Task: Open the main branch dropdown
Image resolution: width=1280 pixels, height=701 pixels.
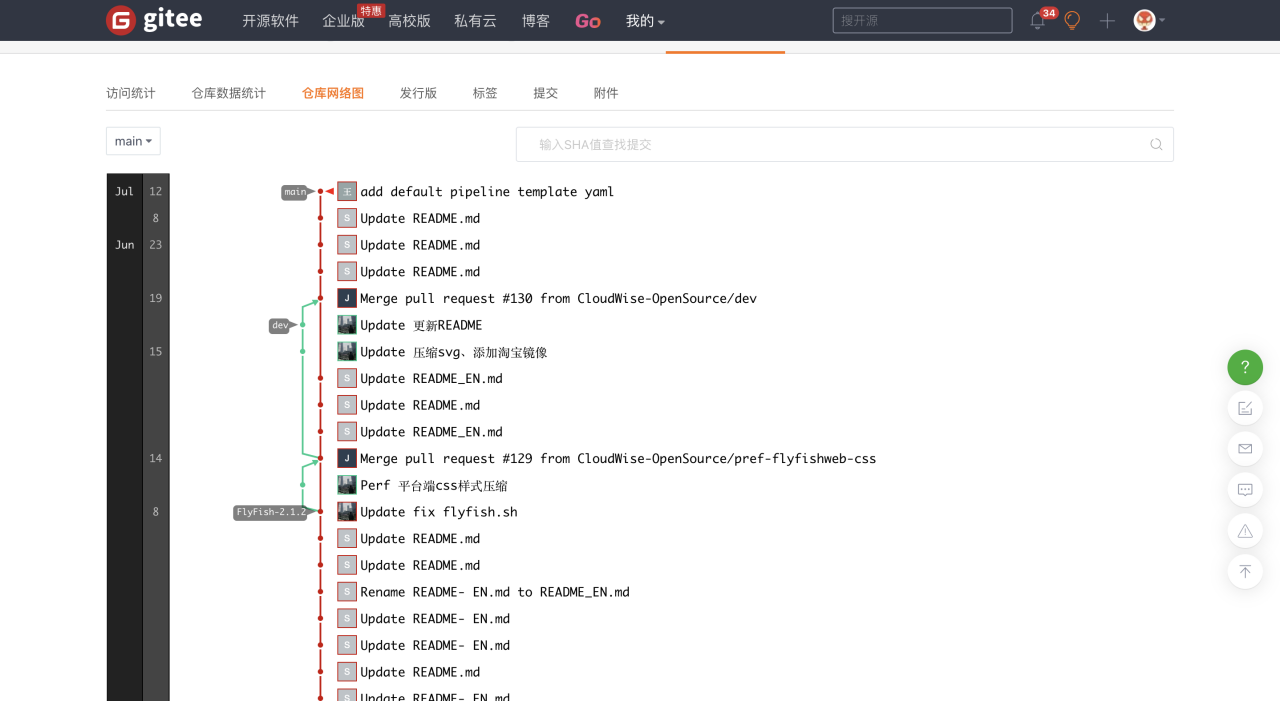Action: point(133,141)
